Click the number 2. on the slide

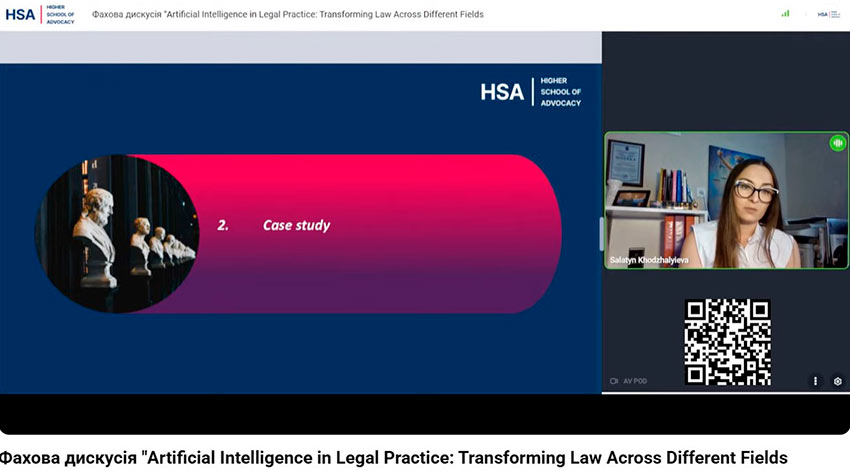tap(223, 226)
